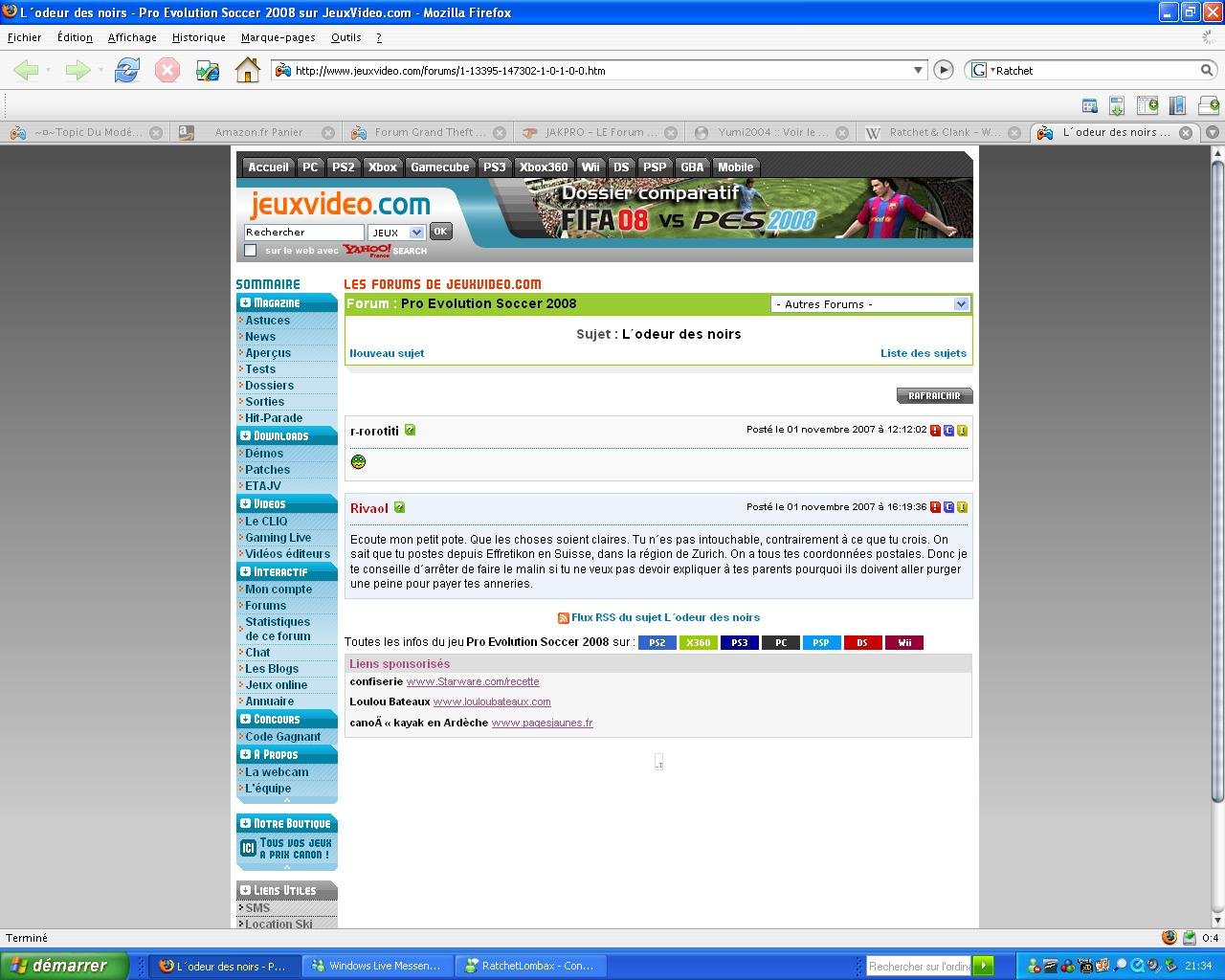The height and width of the screenshot is (980, 1225).
Task: Open the Nouveau sujet link
Action: coord(387,353)
